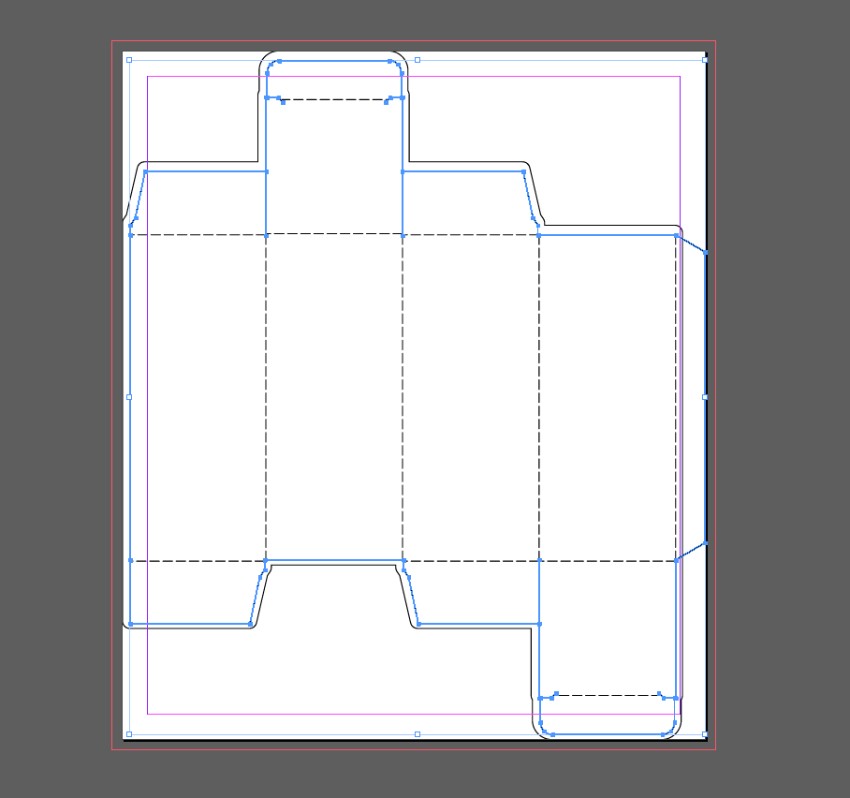Click the bottom-left bounding box handle
The height and width of the screenshot is (798, 850).
tap(129, 734)
